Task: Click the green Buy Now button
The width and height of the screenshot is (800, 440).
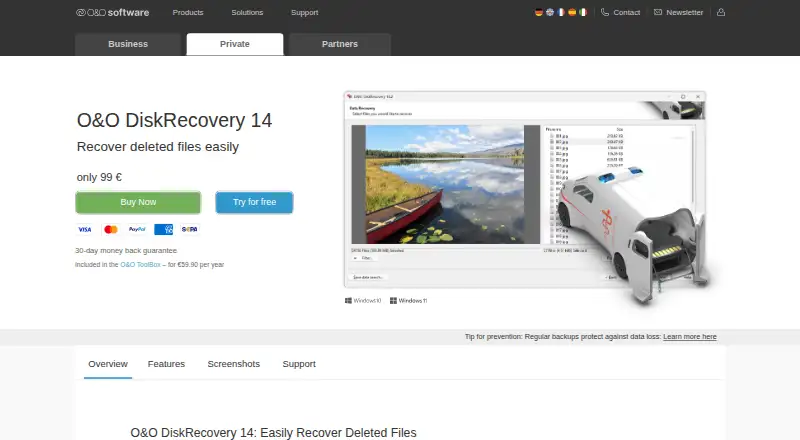Action: pyautogui.click(x=138, y=202)
